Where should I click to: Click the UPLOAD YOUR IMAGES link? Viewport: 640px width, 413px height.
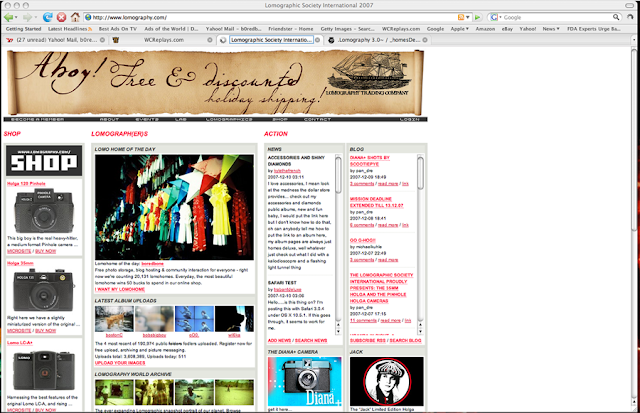pos(120,363)
